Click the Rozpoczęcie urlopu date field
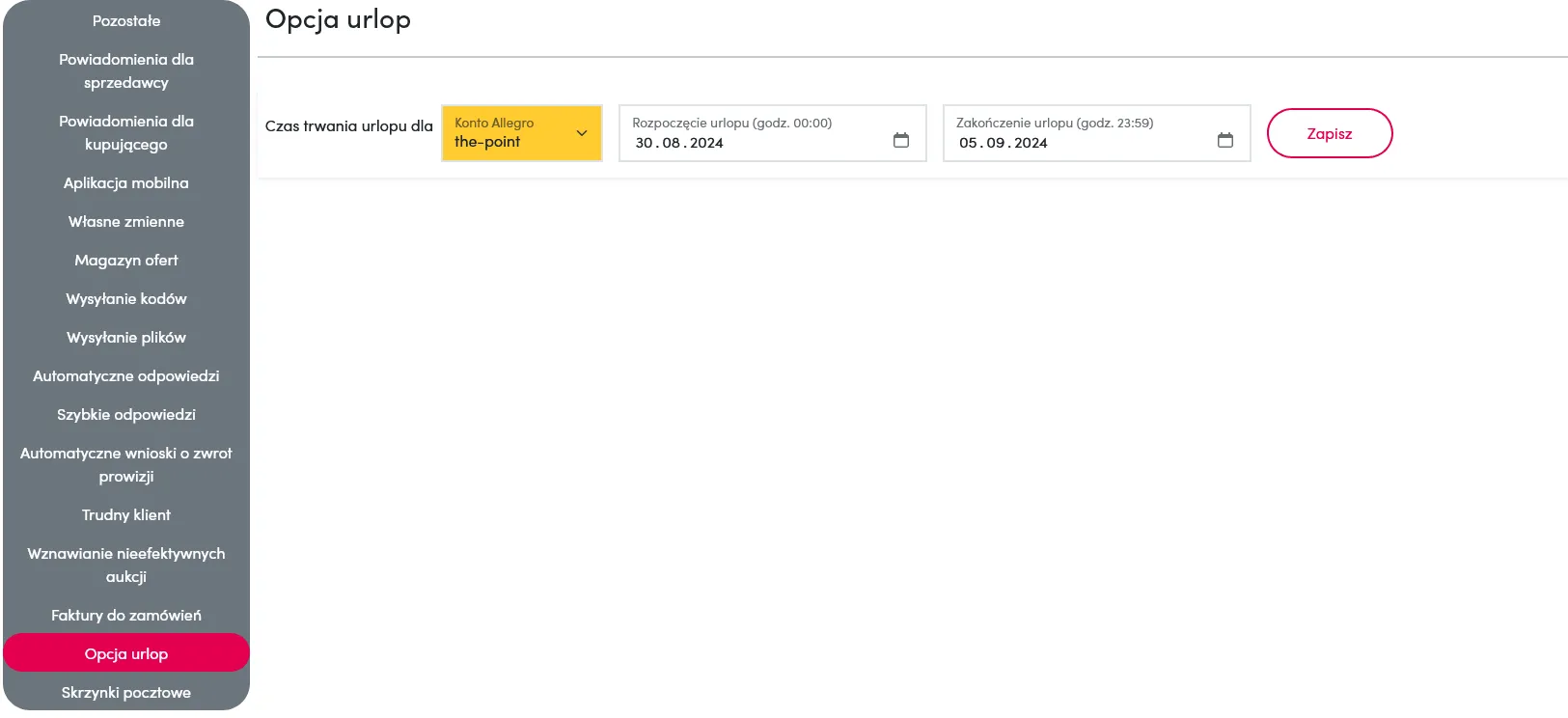1568x718 pixels. [x=753, y=142]
